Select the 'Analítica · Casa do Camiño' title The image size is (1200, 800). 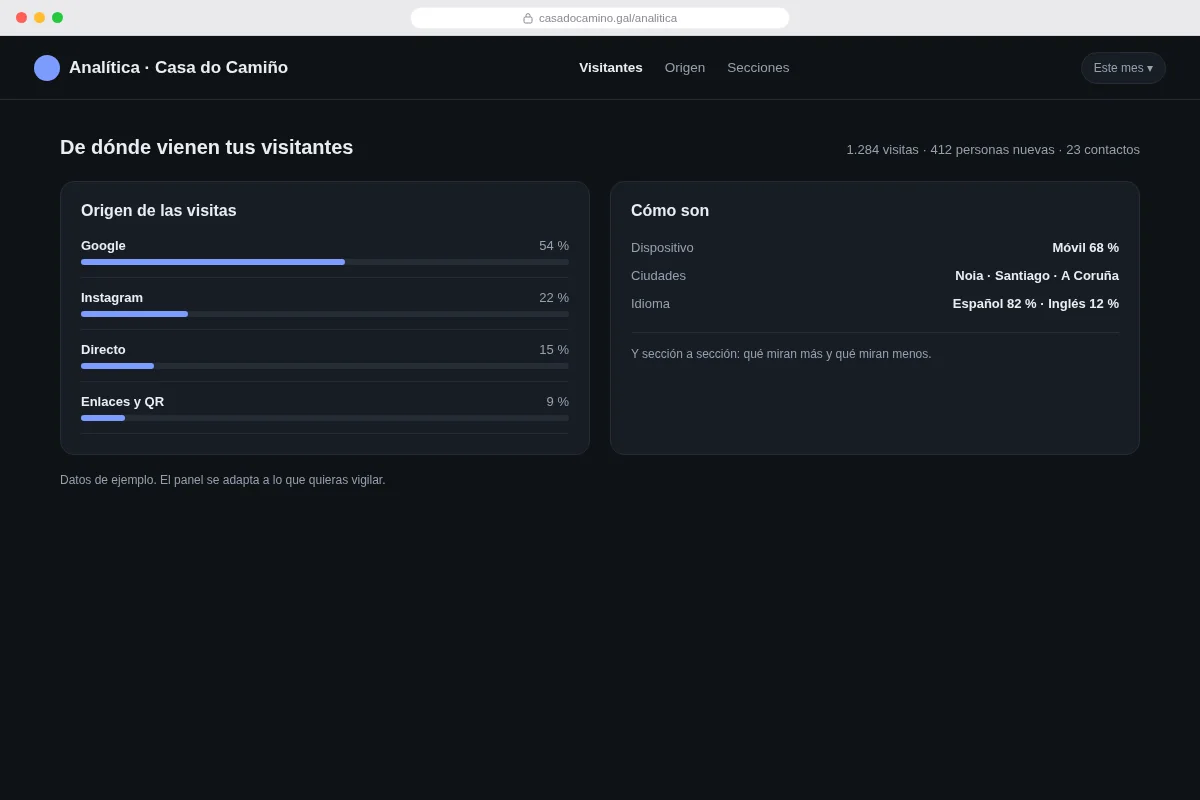[x=178, y=68]
